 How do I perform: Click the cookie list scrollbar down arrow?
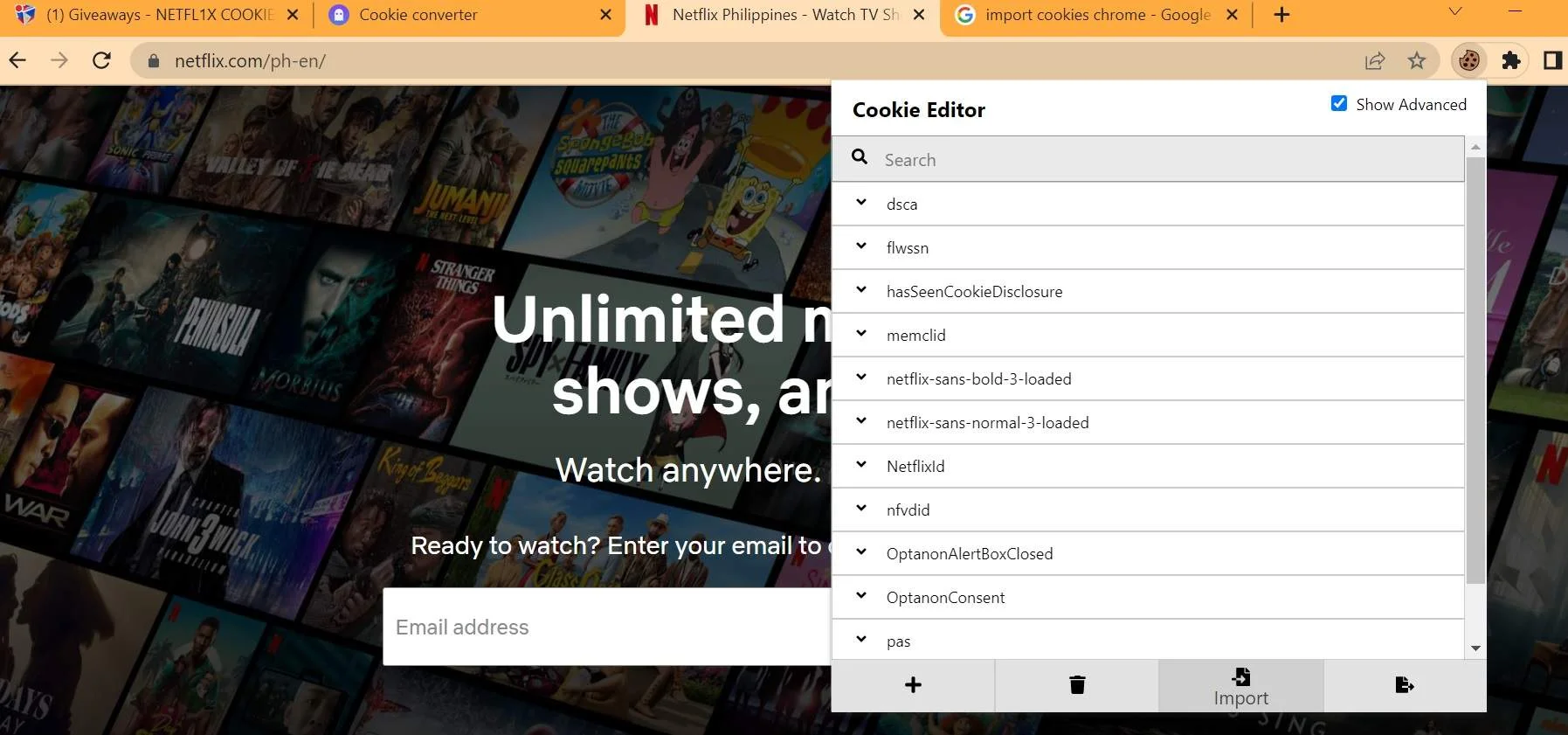[1475, 648]
